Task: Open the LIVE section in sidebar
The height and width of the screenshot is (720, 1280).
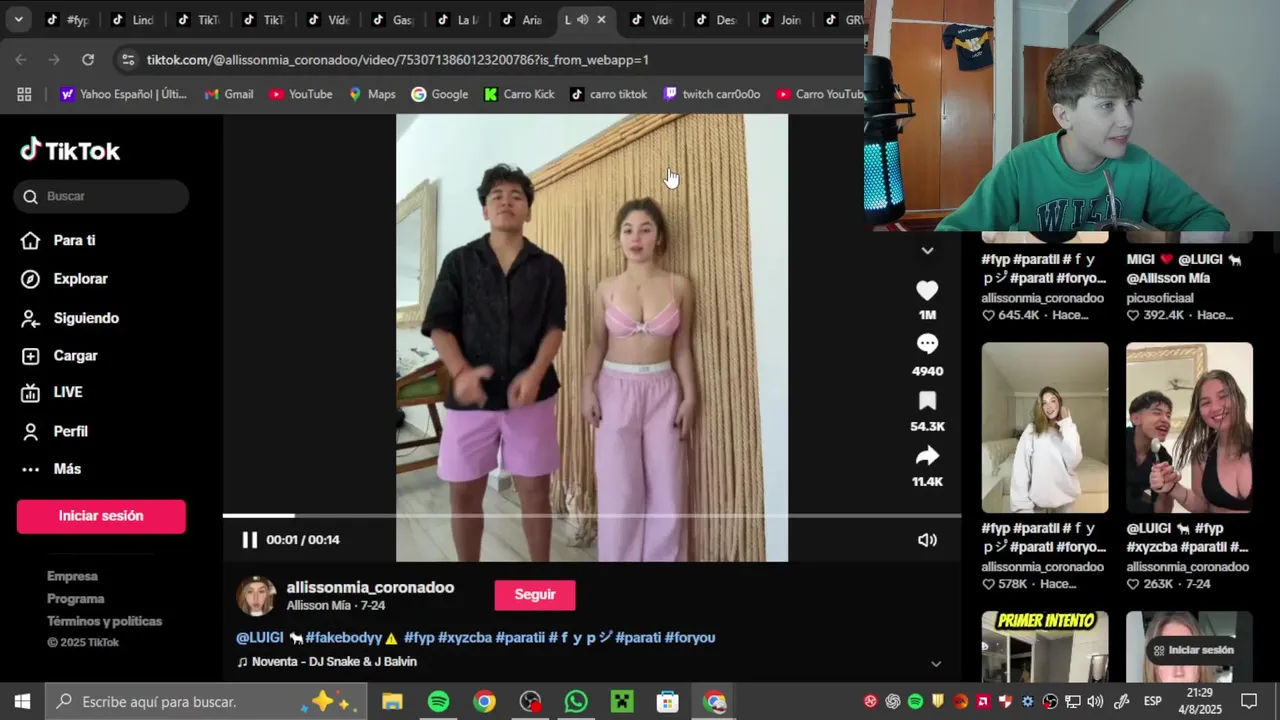Action: (x=52, y=392)
